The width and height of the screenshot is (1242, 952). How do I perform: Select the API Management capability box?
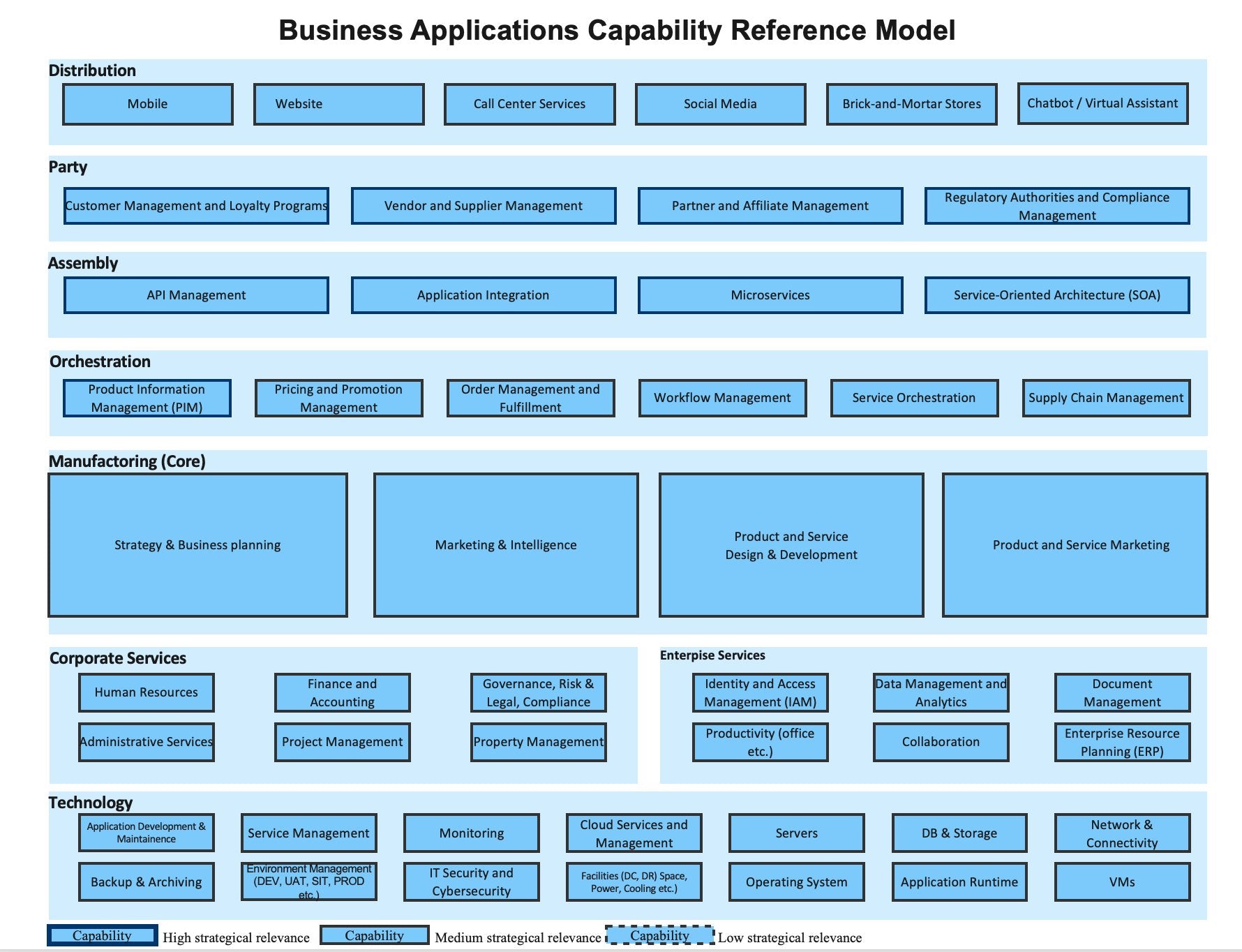(x=196, y=295)
